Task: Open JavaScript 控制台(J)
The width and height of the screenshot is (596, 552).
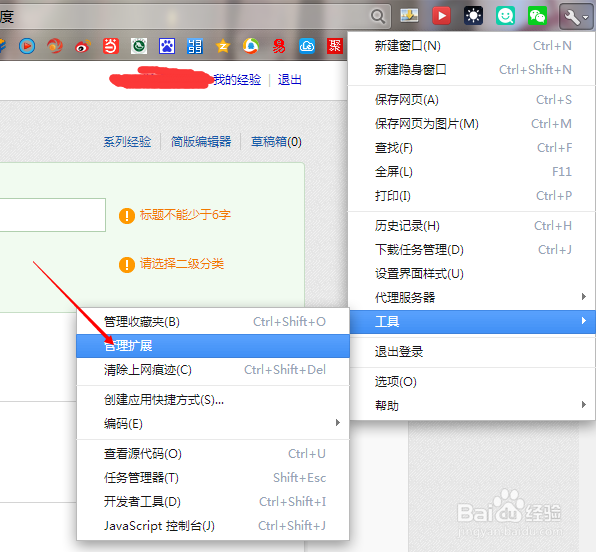Action: coord(213,525)
